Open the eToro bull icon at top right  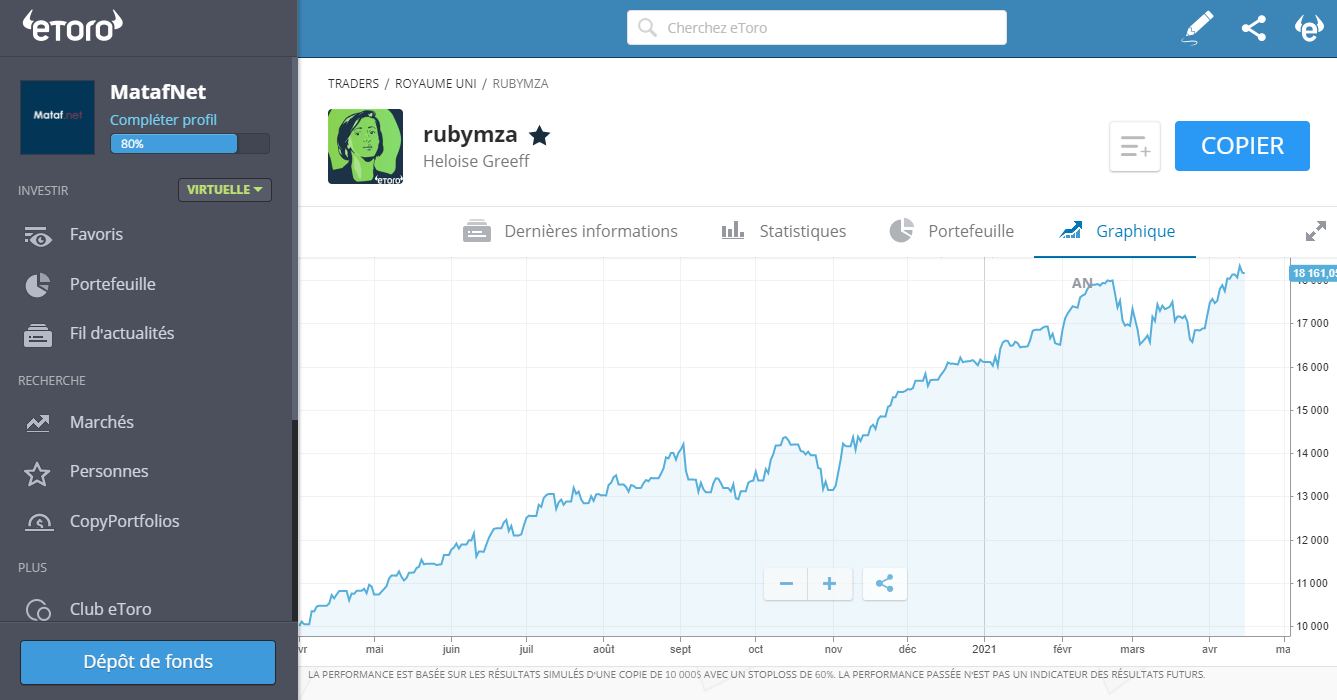(x=1309, y=28)
